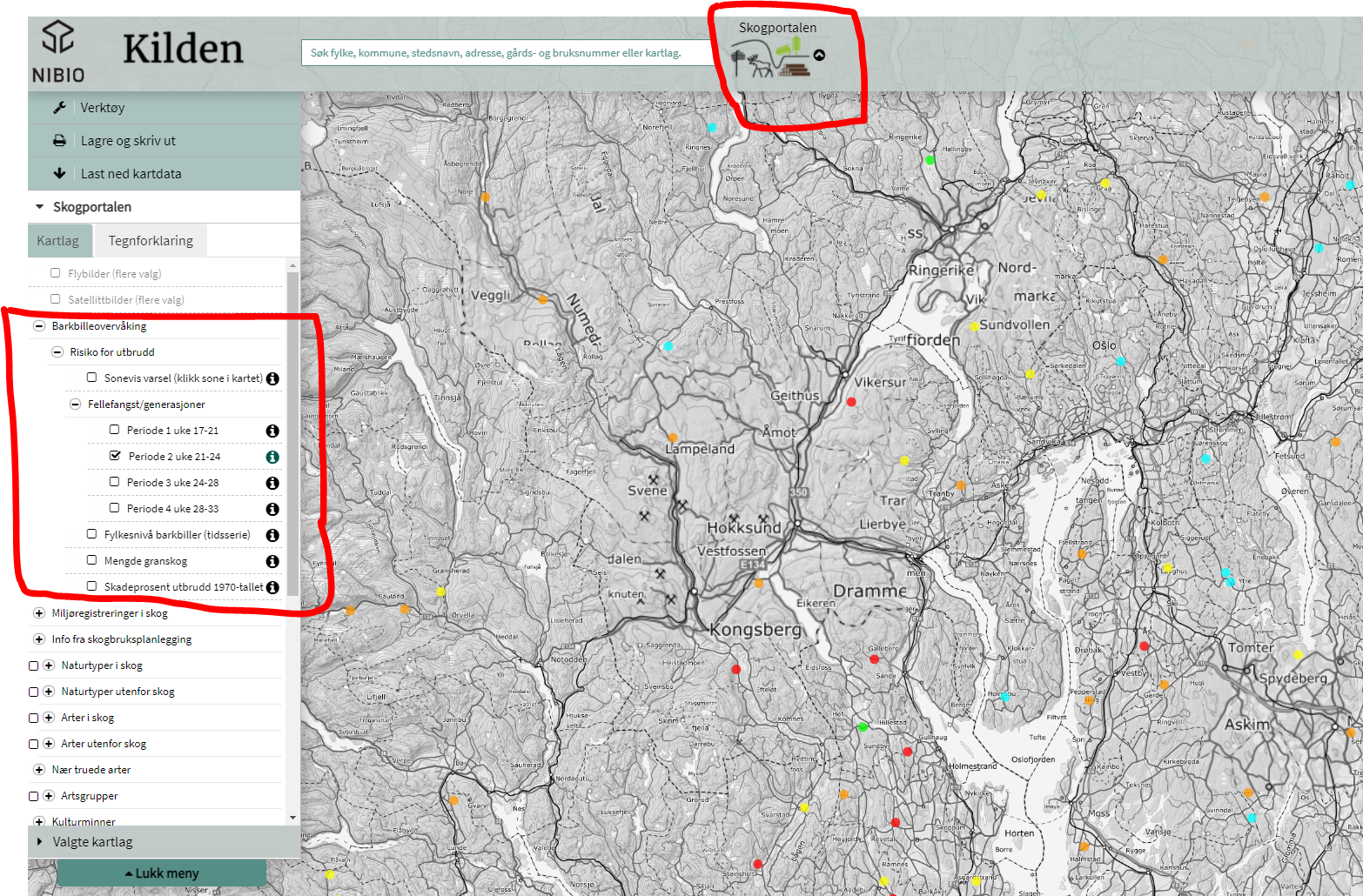
Task: Expand the Arter i skog group
Action: (49, 718)
